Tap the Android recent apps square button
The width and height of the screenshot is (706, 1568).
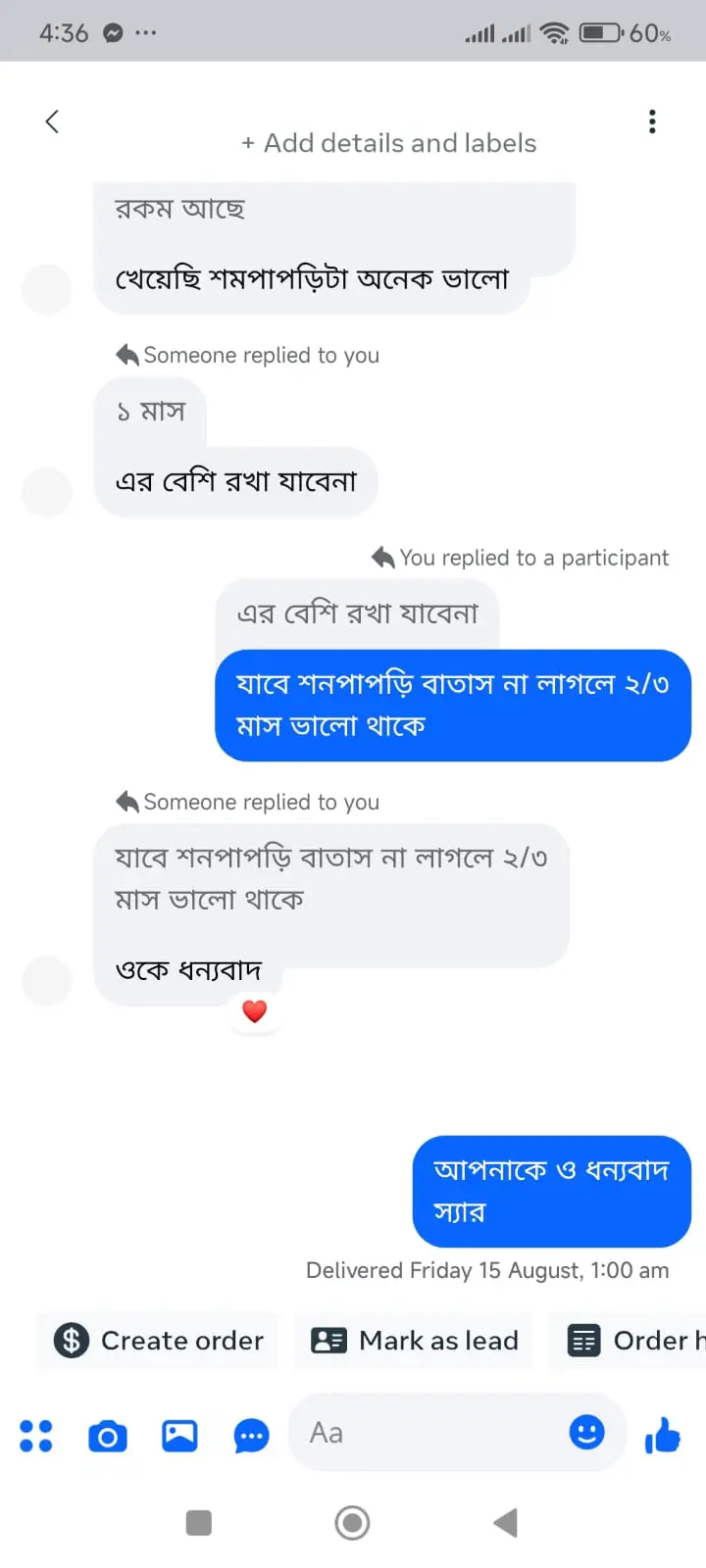199,1523
